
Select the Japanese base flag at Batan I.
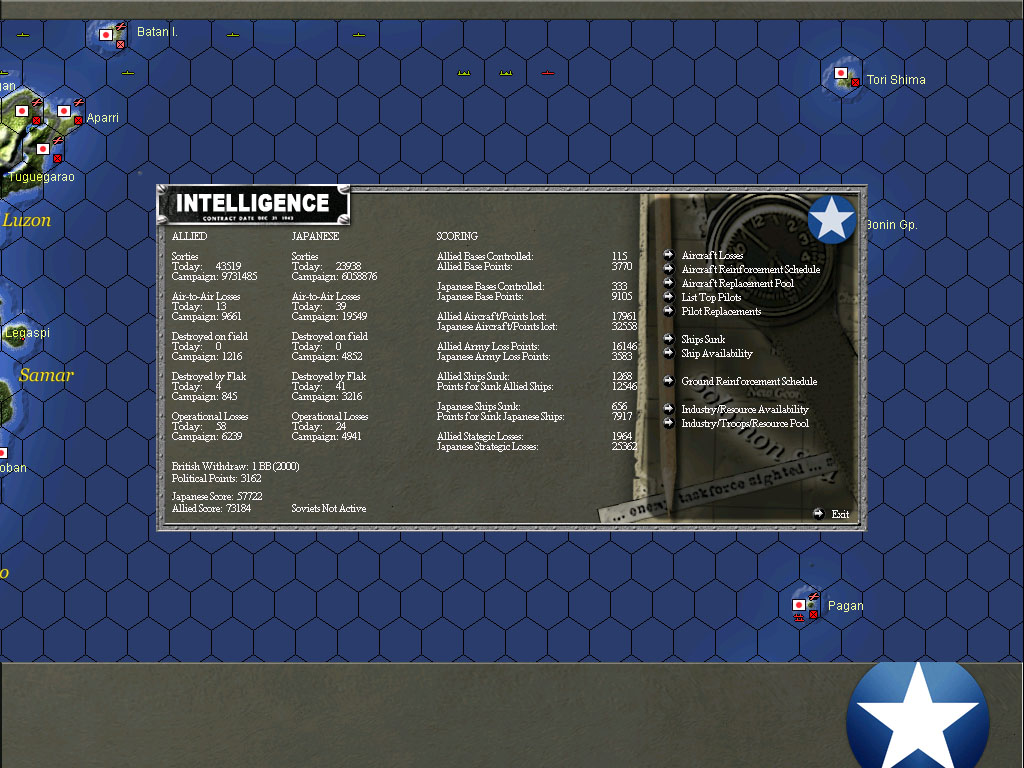pos(106,35)
